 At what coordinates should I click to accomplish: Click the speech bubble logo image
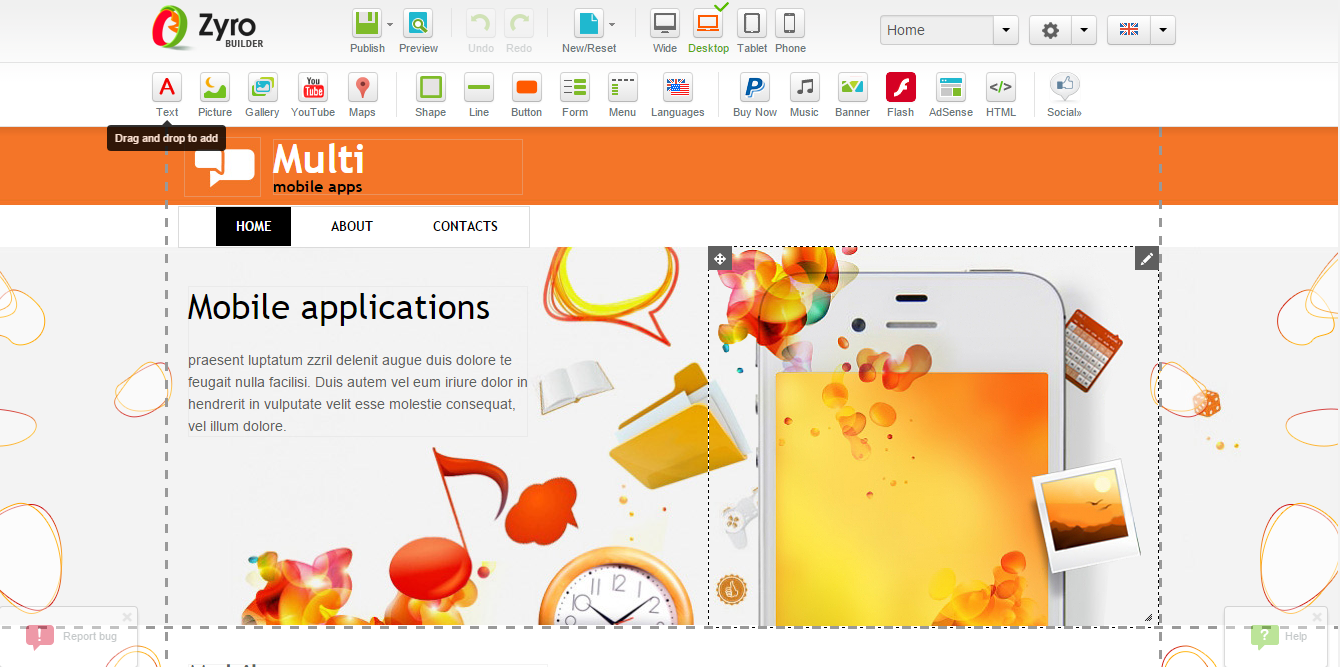(224, 167)
